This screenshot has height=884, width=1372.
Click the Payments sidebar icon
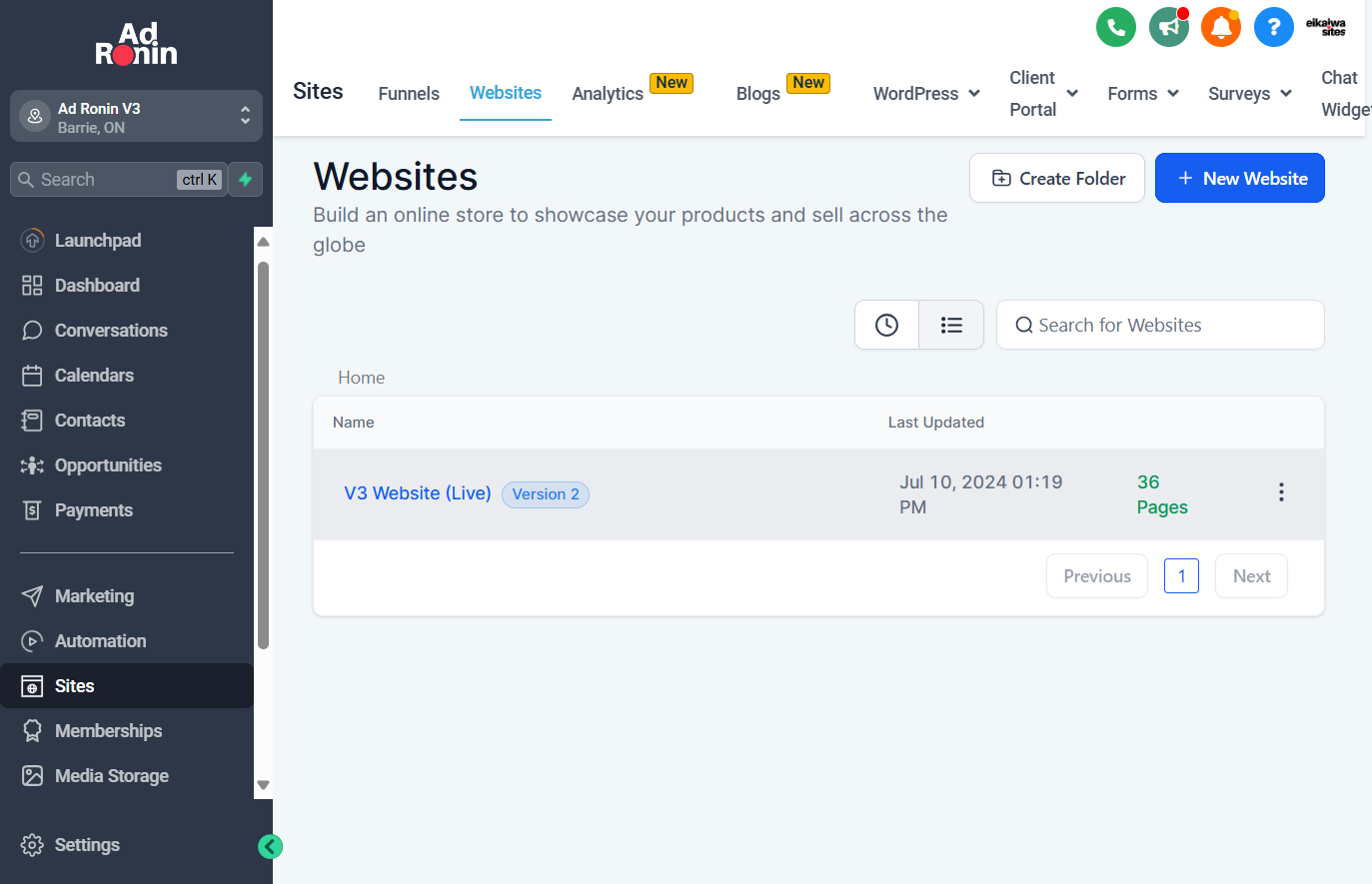click(x=33, y=510)
